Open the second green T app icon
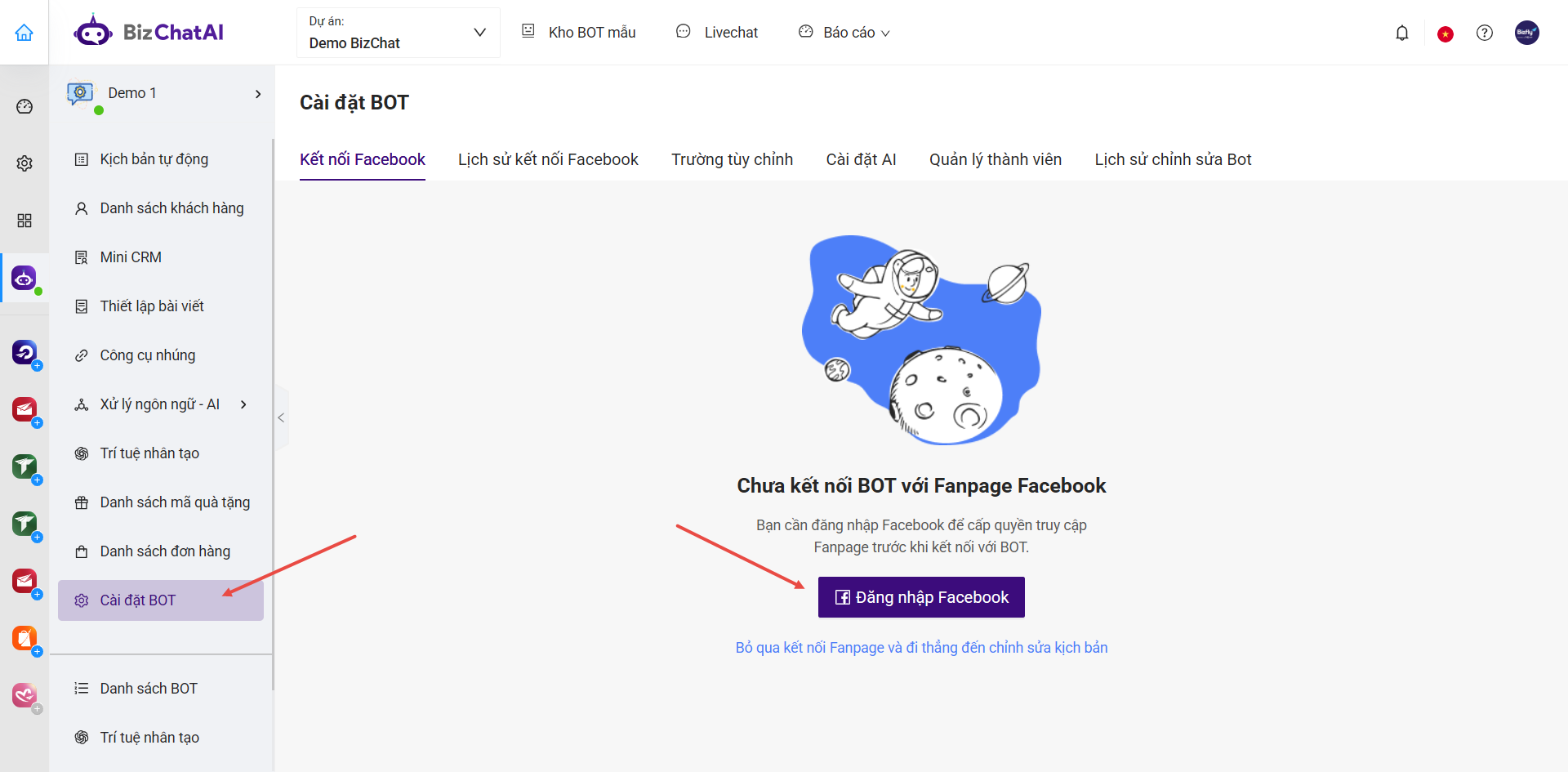Image resolution: width=1568 pixels, height=772 pixels. 24,523
